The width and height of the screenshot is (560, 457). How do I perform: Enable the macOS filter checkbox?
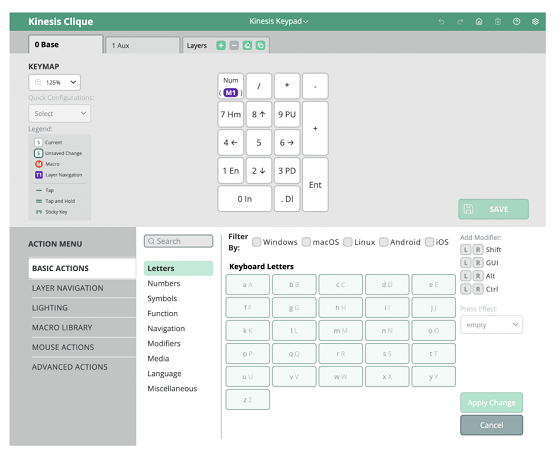coord(306,242)
